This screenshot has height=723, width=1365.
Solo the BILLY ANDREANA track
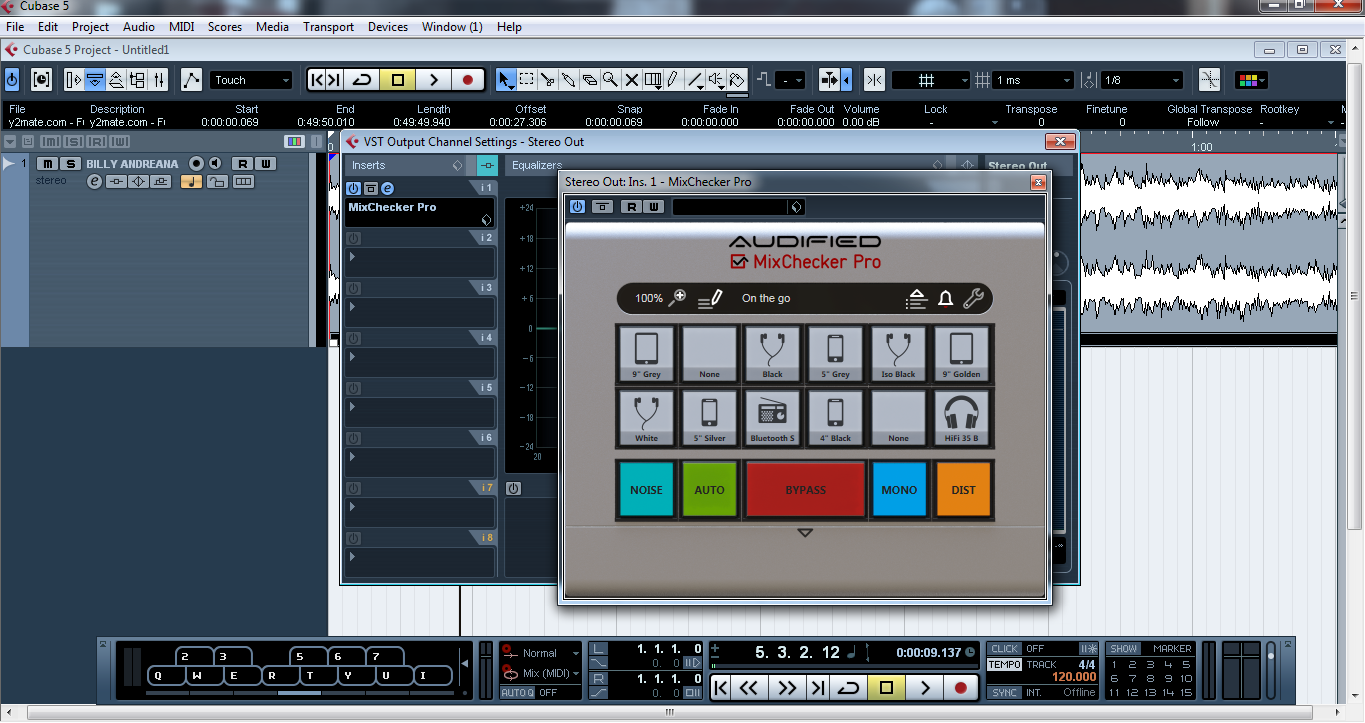[x=70, y=164]
